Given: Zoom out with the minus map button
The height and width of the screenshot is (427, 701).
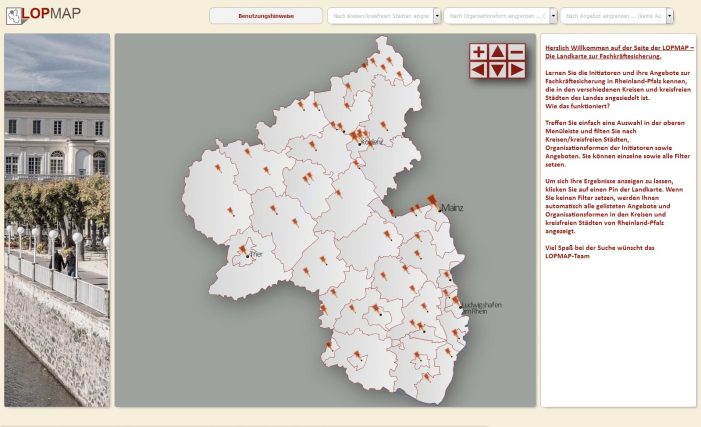Looking at the screenshot, I should click(517, 52).
